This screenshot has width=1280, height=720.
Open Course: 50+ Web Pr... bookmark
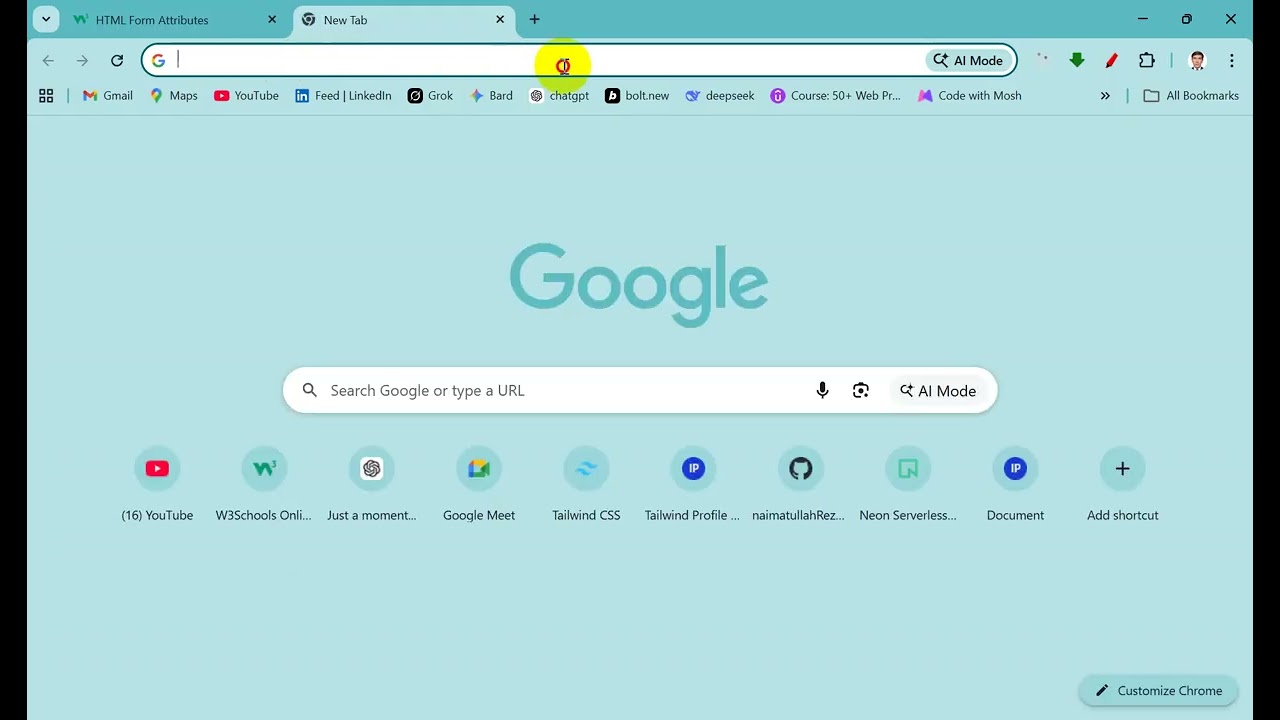click(x=836, y=96)
